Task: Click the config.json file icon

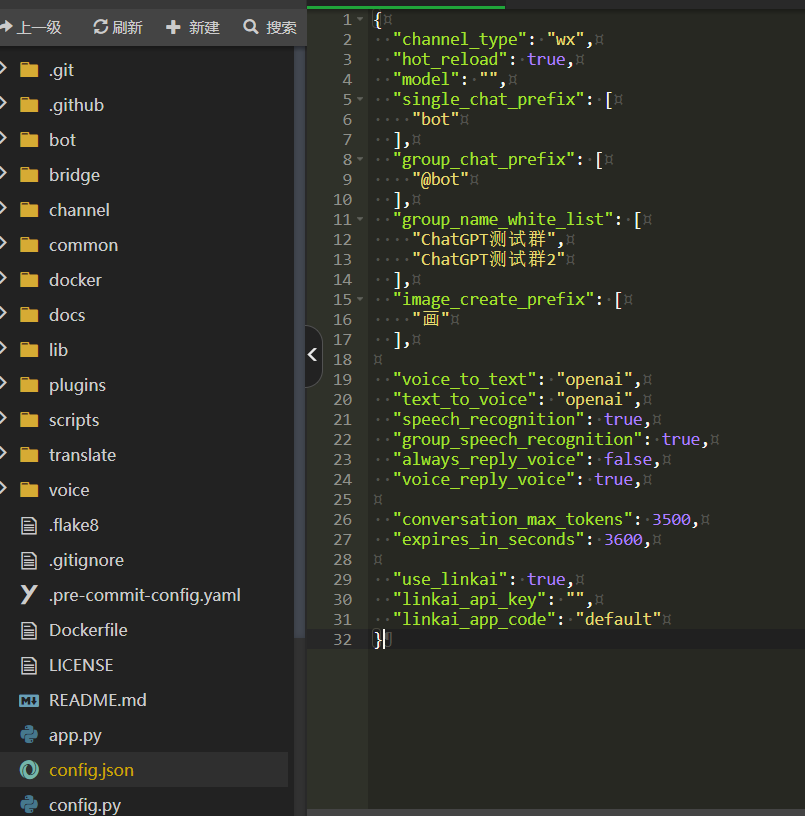Action: (x=29, y=770)
